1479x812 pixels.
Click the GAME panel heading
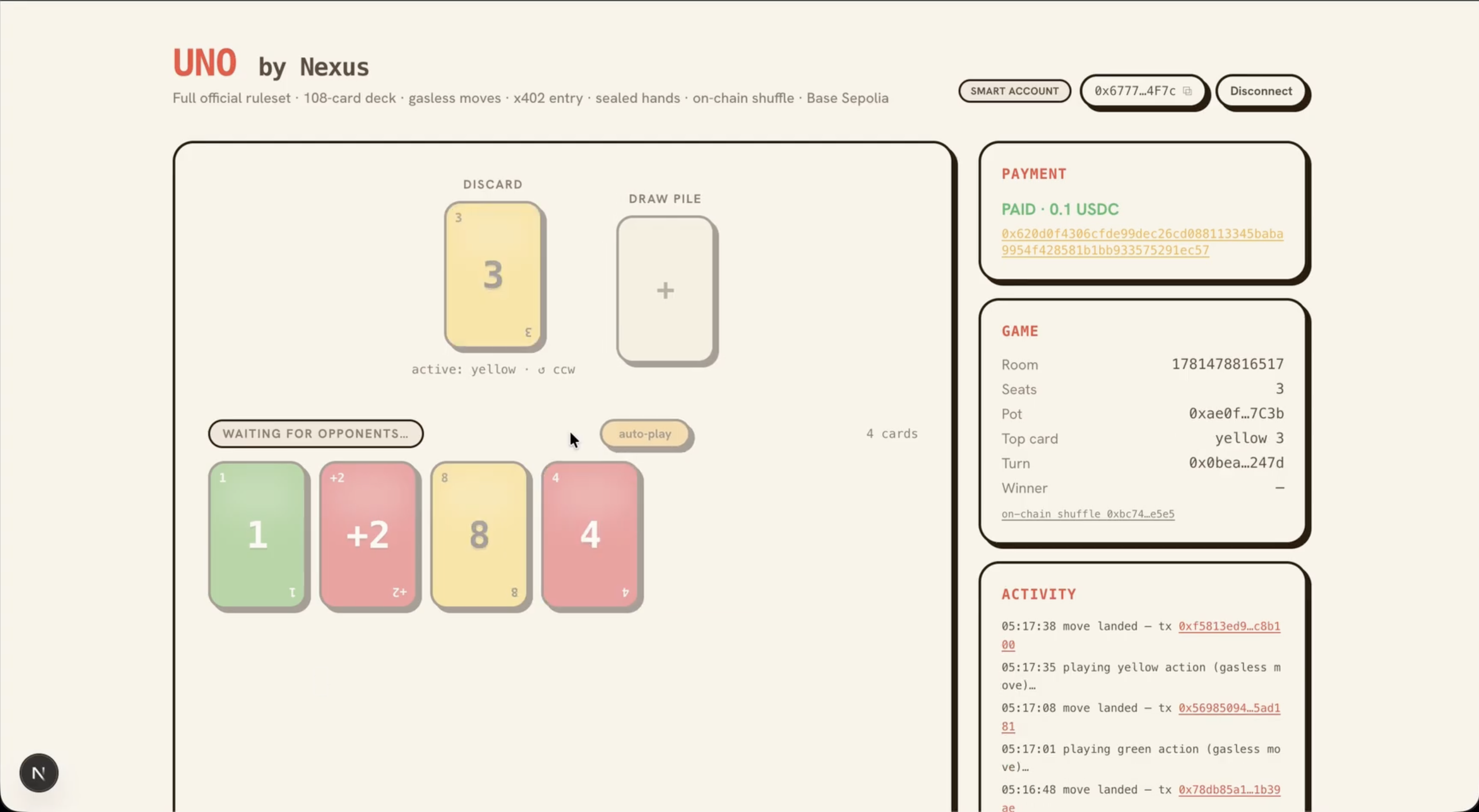1020,331
